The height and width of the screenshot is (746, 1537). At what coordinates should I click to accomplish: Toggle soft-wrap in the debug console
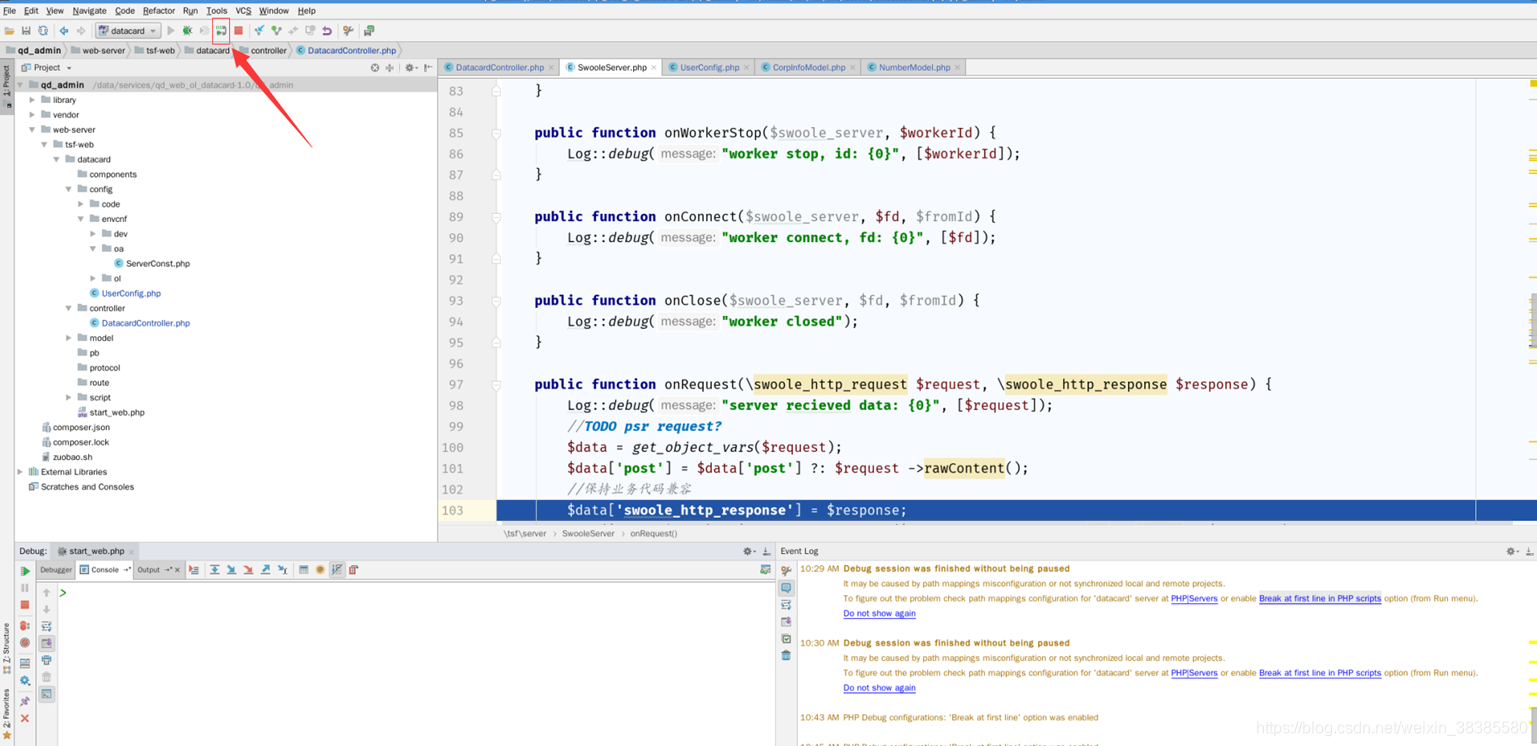[x=46, y=626]
